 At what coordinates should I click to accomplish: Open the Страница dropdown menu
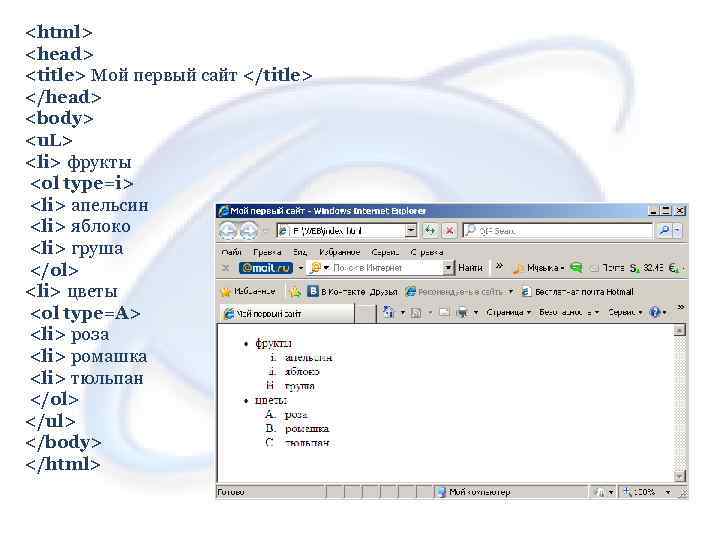pyautogui.click(x=508, y=313)
